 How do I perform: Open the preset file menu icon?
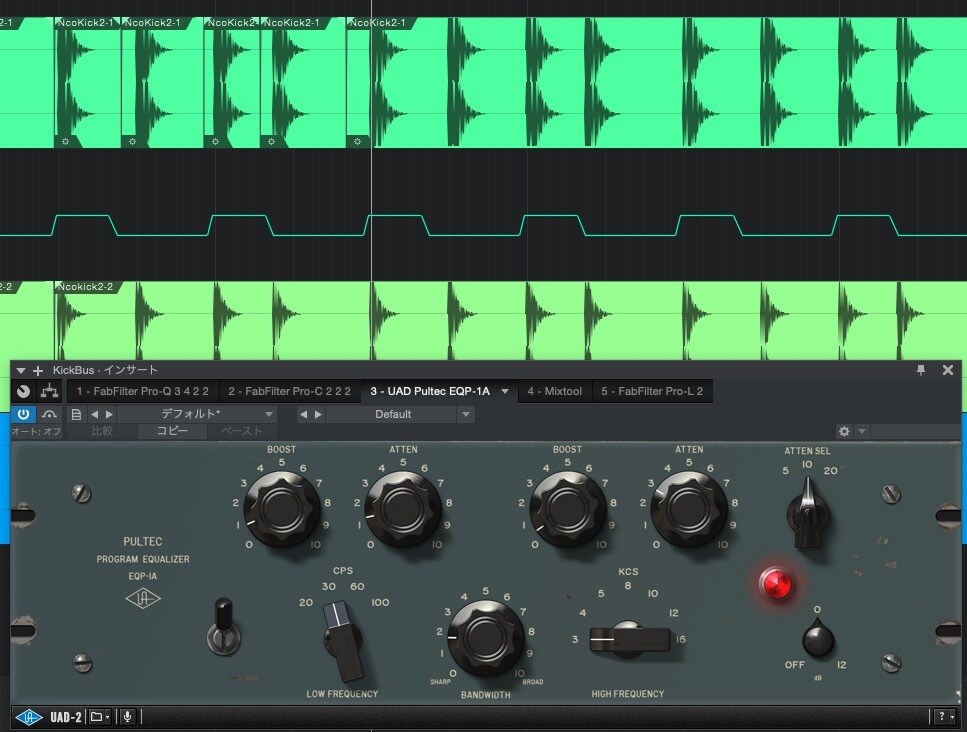[x=76, y=414]
